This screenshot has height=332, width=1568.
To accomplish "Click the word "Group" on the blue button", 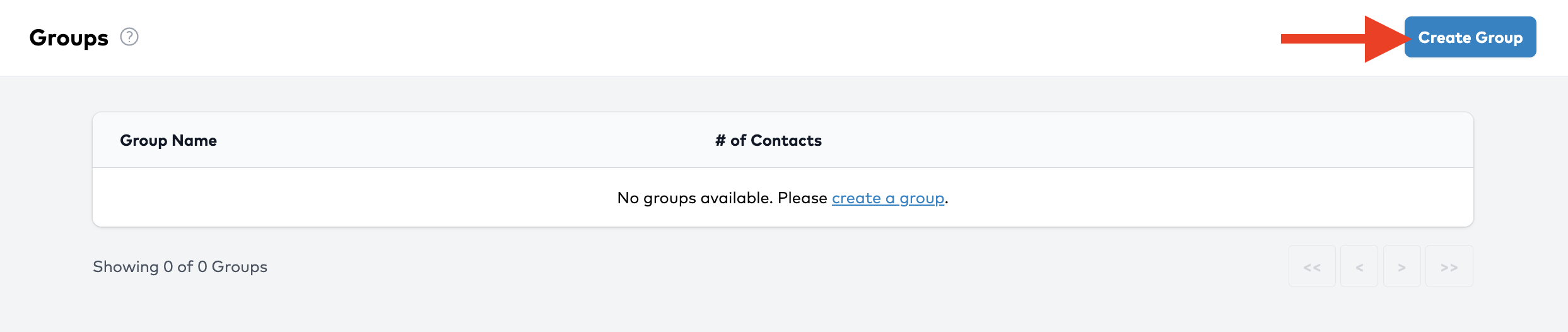I will pyautogui.click(x=1499, y=38).
